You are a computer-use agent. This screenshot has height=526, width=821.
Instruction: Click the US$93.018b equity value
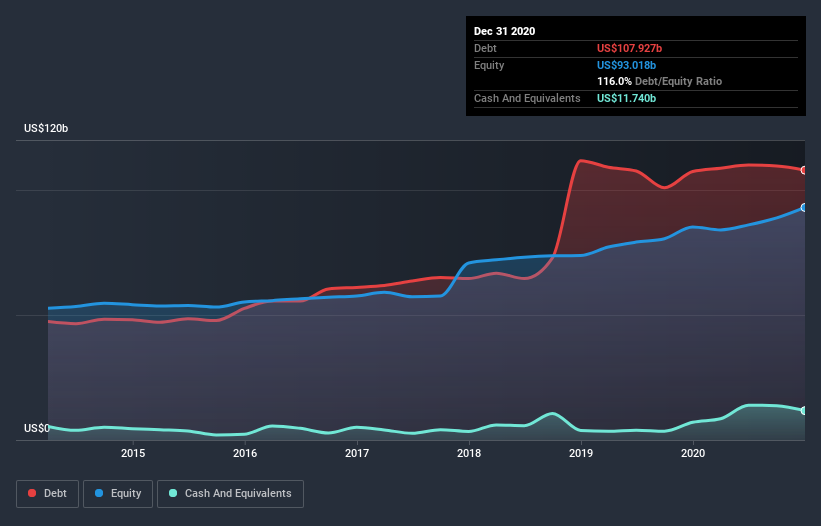[626, 65]
